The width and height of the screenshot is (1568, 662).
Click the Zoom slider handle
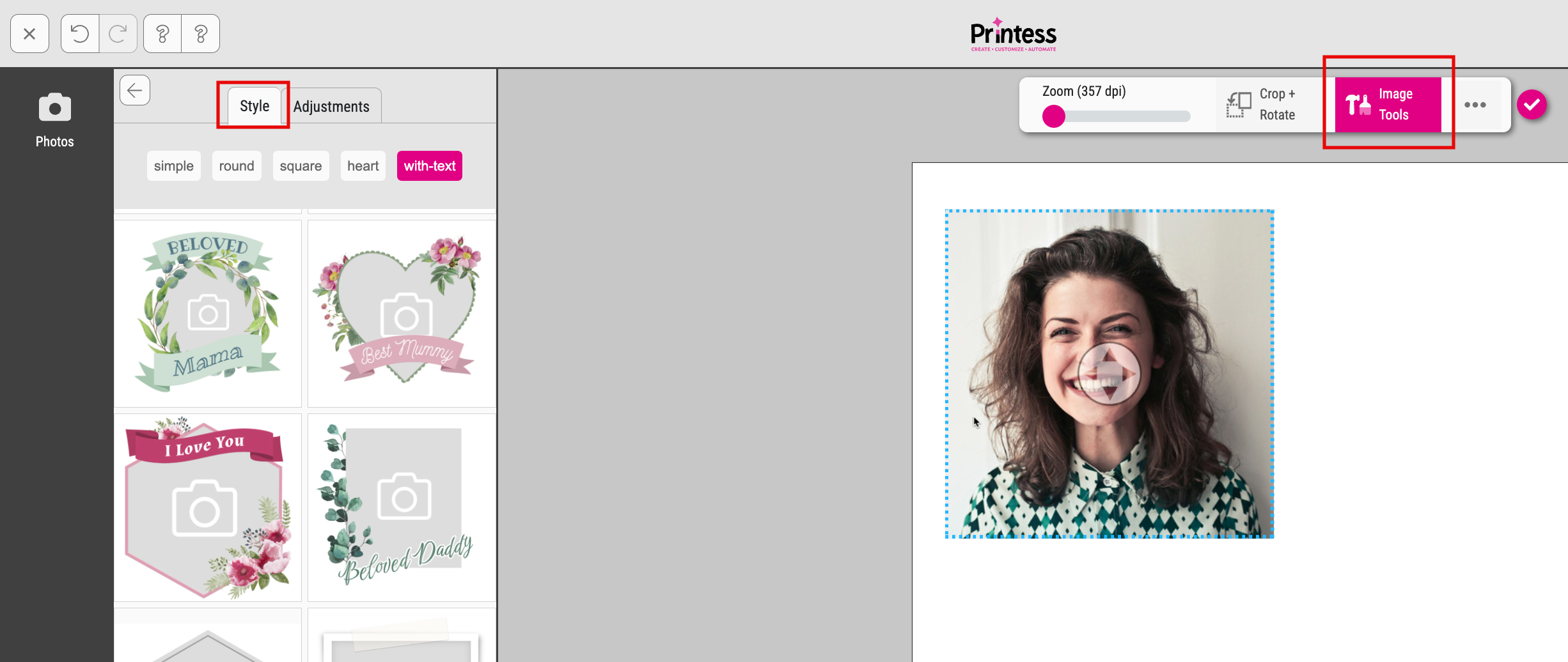click(1053, 116)
